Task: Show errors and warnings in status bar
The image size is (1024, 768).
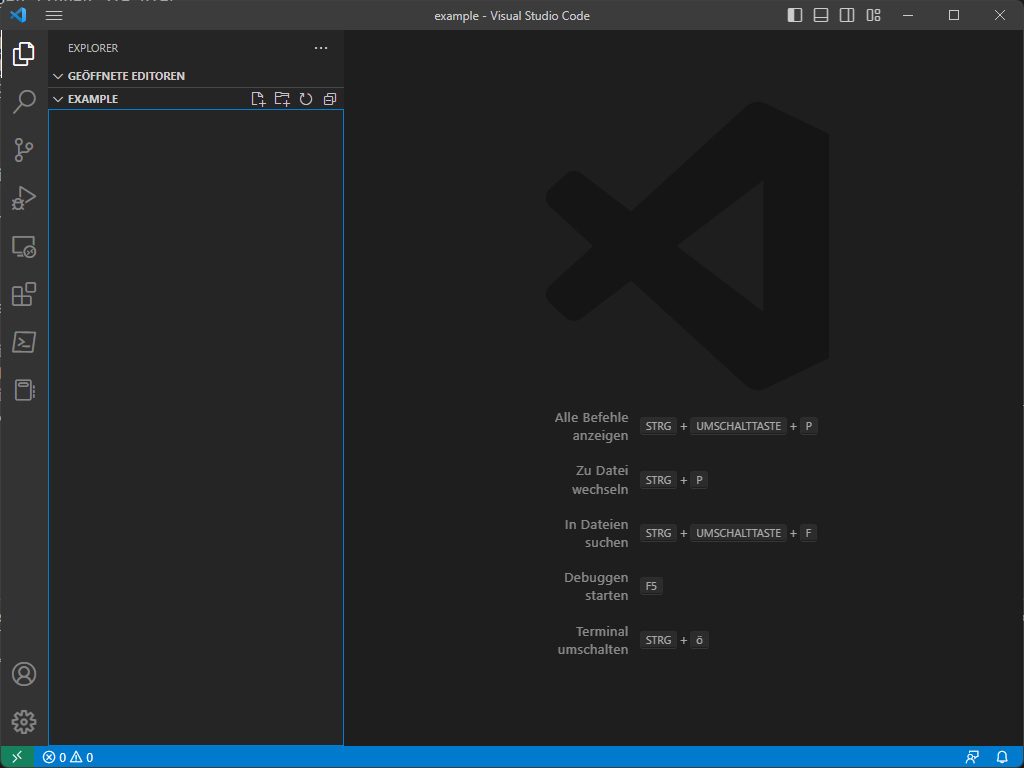Action: (66, 757)
